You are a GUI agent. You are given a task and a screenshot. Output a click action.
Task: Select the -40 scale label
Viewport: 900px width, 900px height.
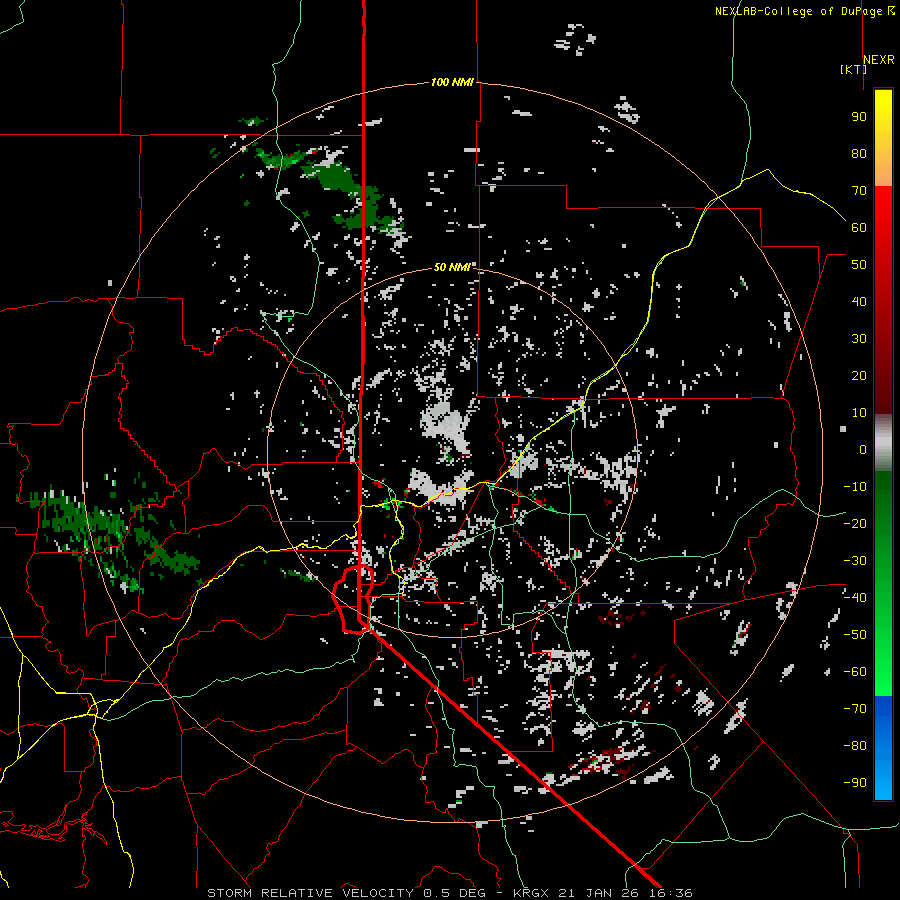click(855, 598)
